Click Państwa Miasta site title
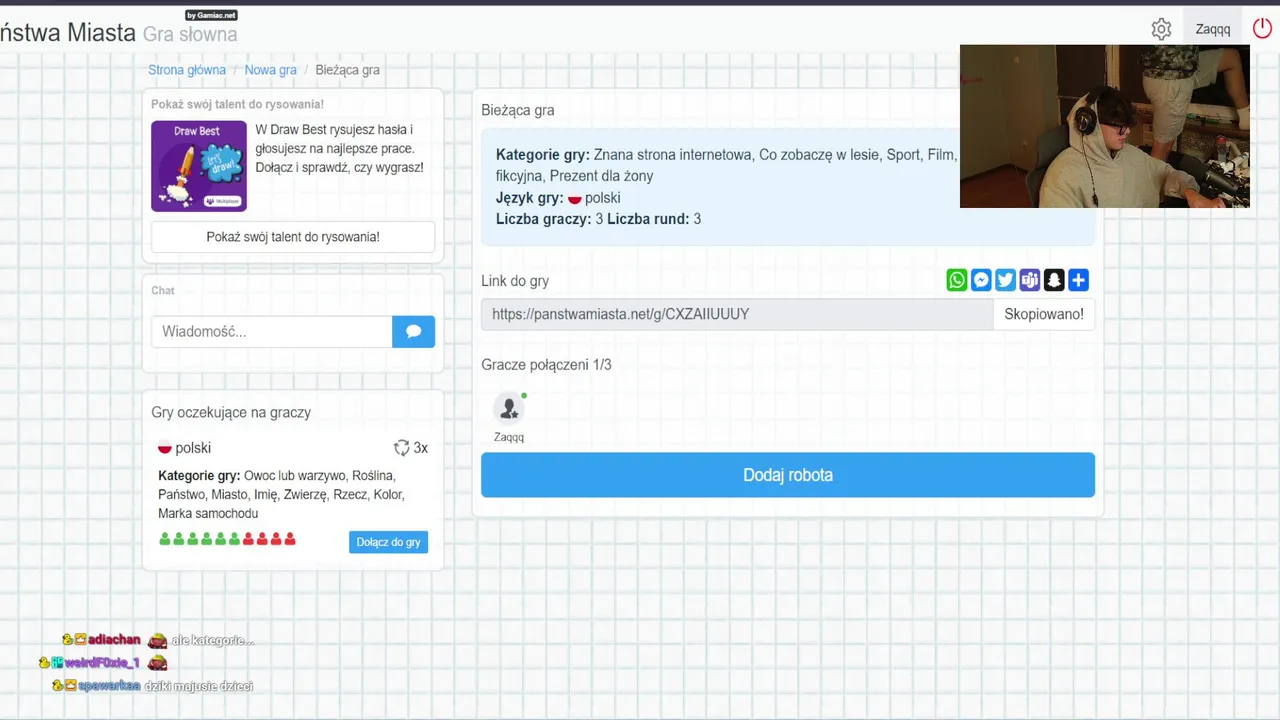1280x720 pixels. coord(68,33)
